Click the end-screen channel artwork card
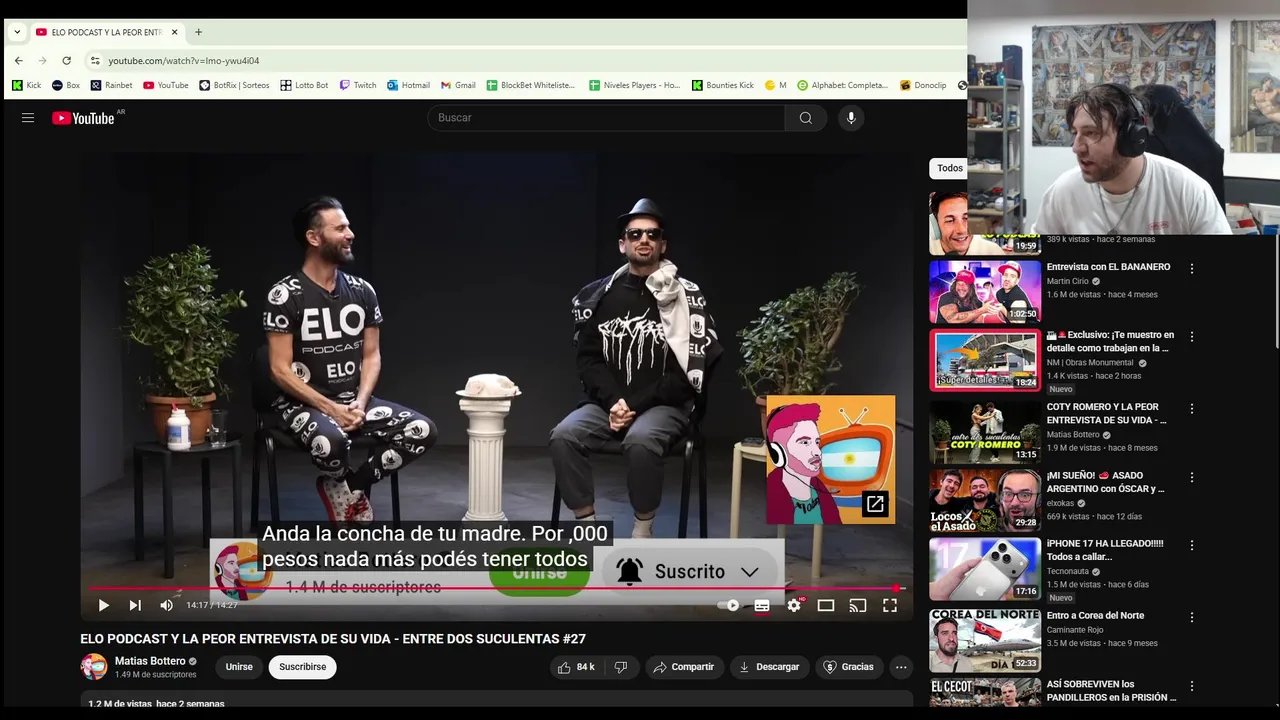1280x720 pixels. [x=831, y=460]
